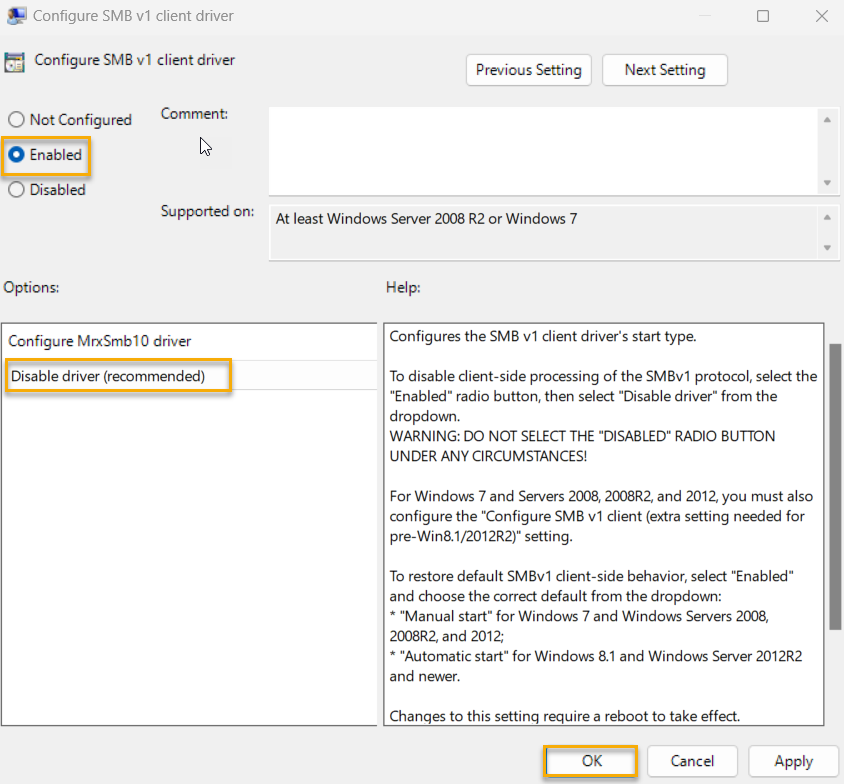Confirm changes with the OK button

[x=589, y=761]
